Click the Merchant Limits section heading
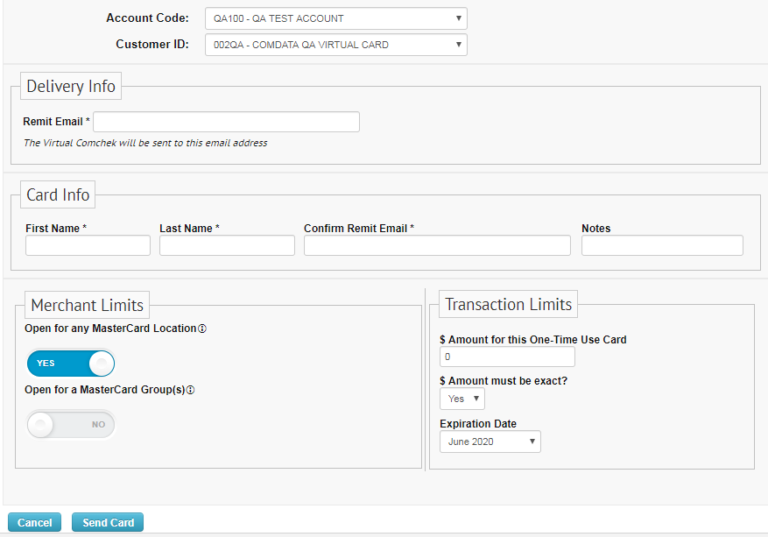 pos(87,305)
